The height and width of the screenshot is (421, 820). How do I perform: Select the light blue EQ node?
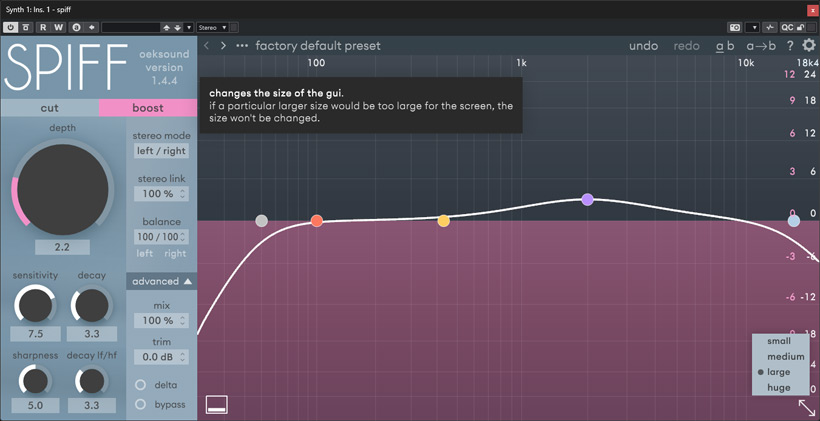[794, 221]
